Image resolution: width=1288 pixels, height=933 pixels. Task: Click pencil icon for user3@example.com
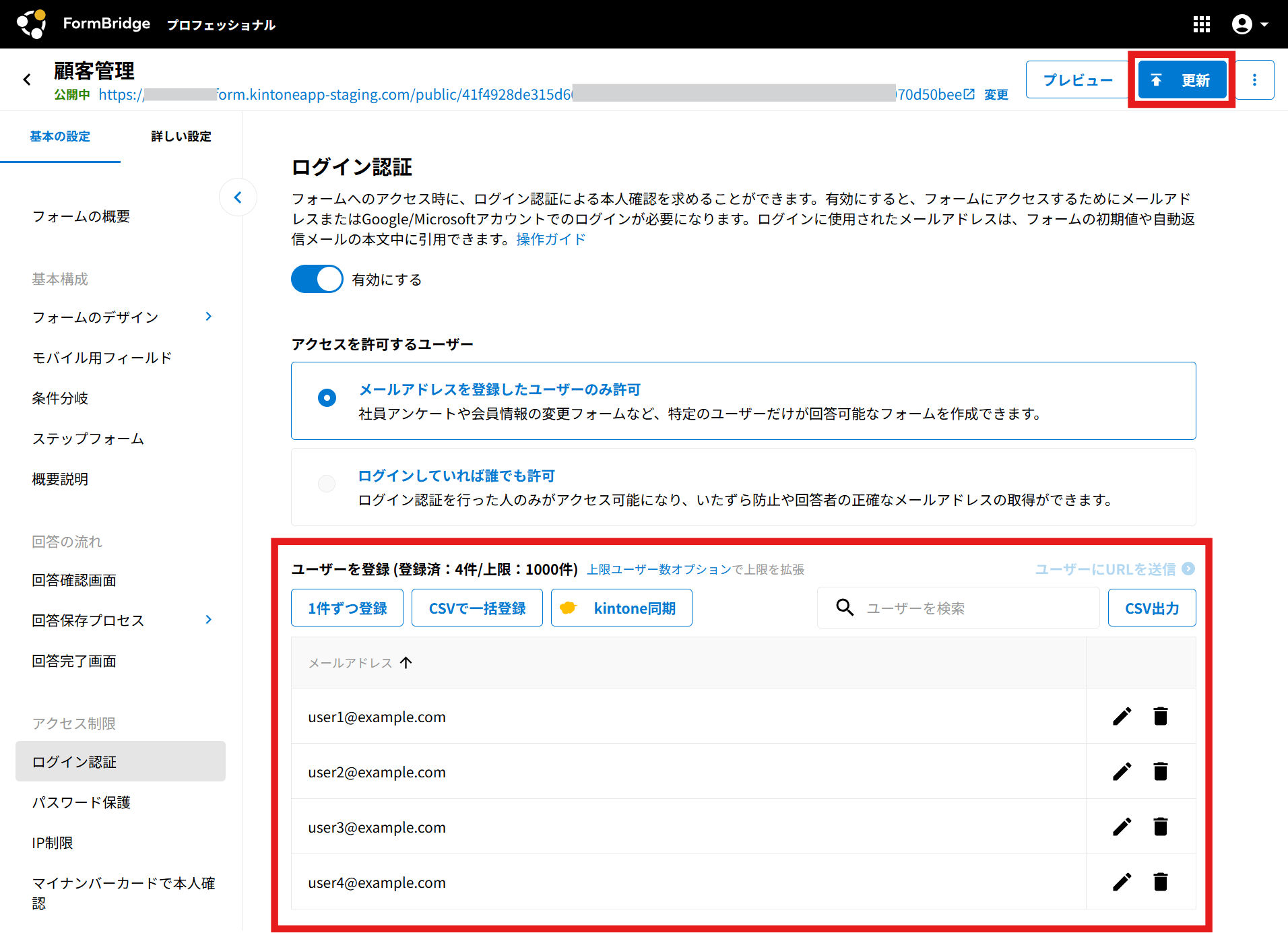click(x=1122, y=827)
